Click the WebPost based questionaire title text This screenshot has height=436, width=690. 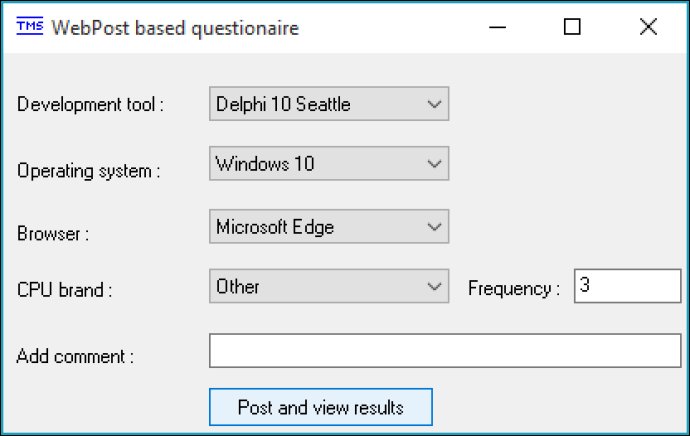click(x=175, y=28)
